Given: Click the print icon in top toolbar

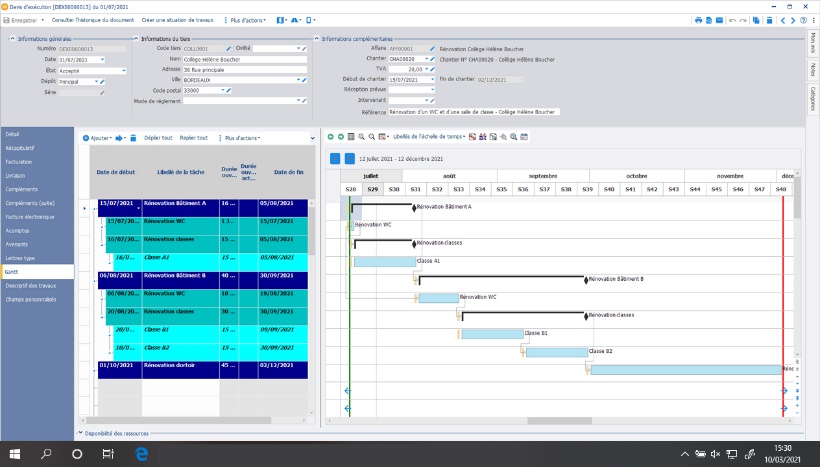Looking at the screenshot, I should [x=698, y=20].
